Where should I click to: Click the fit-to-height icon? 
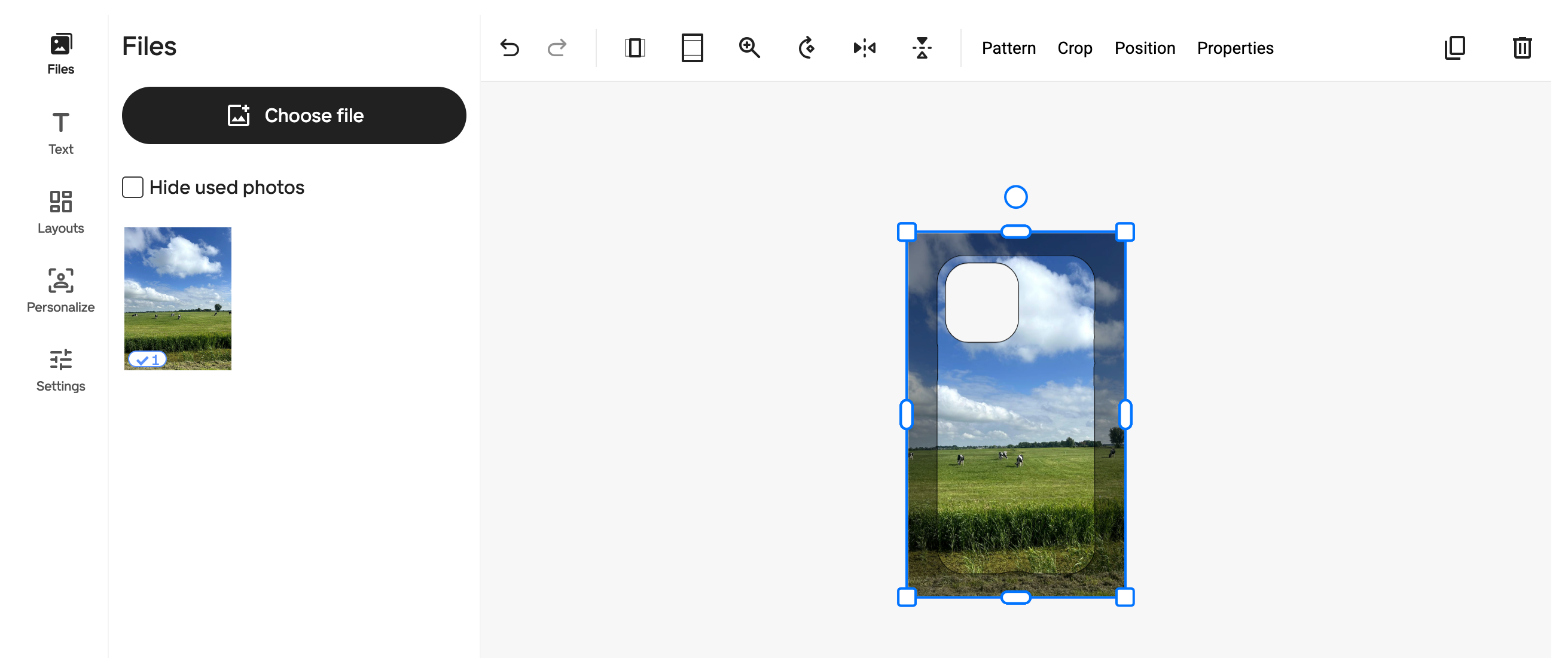click(692, 47)
